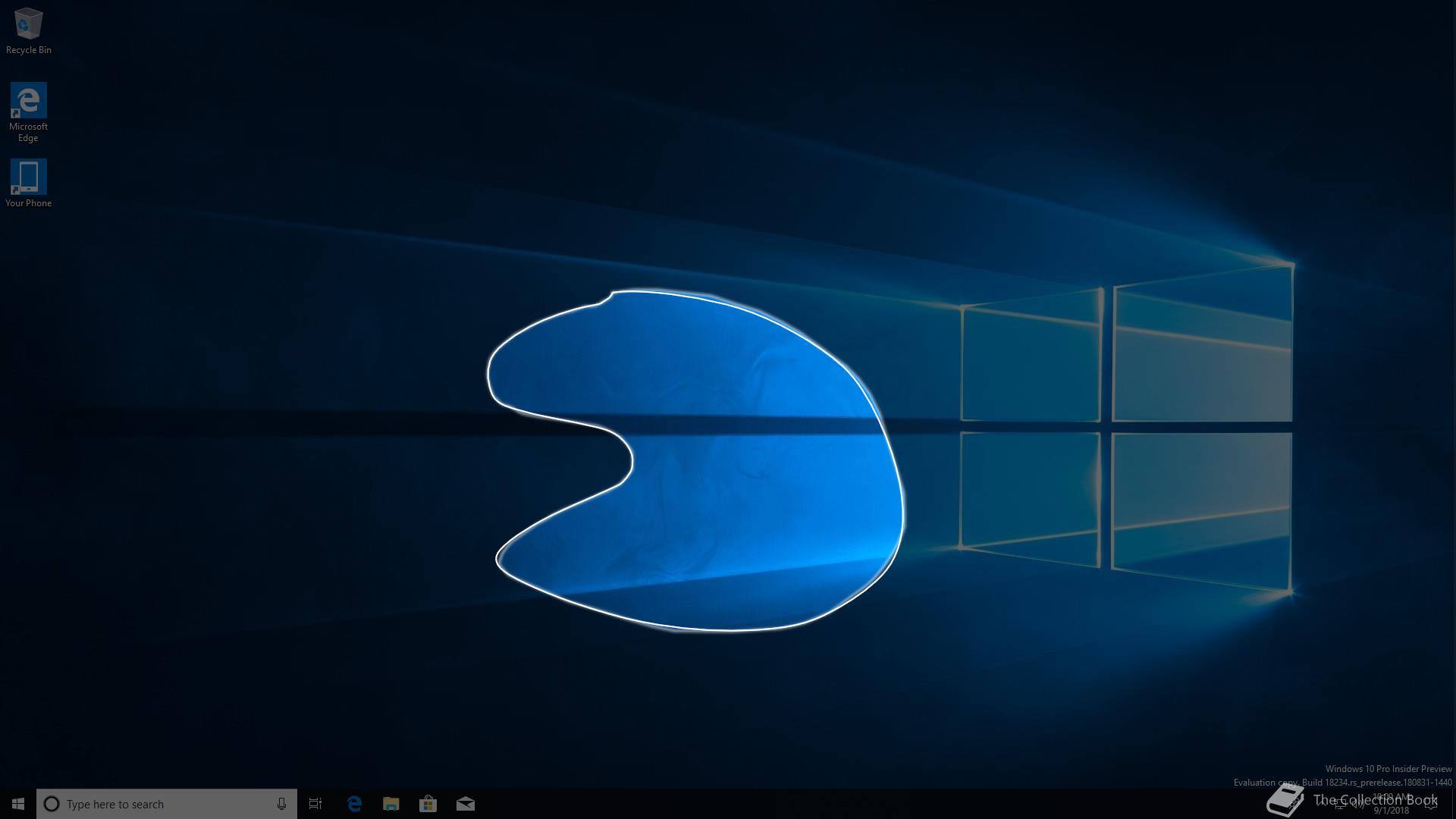This screenshot has height=819, width=1456.
Task: Open Mail app from the taskbar
Action: pos(466,804)
